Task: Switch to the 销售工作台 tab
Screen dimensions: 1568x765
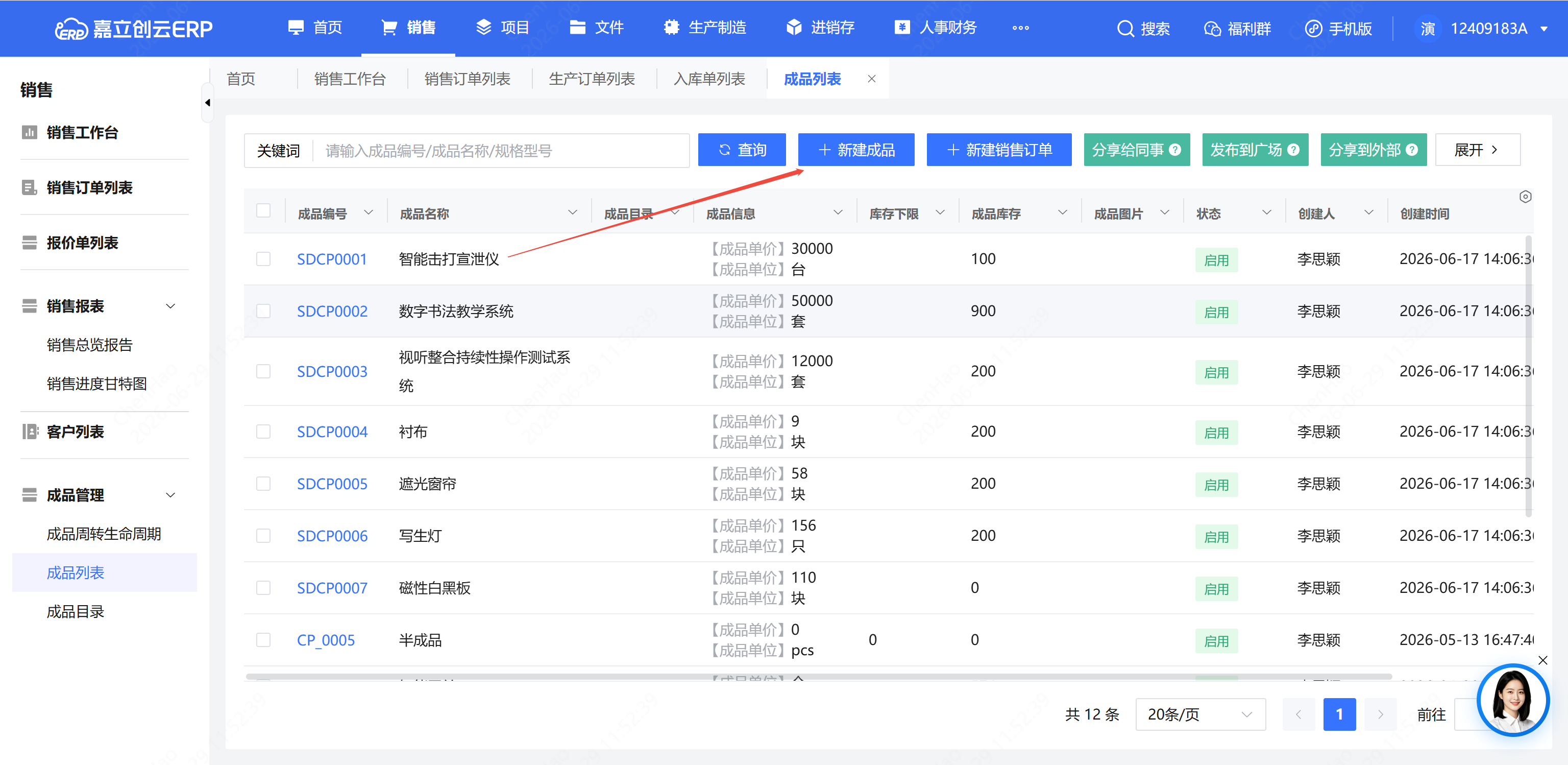Action: (350, 79)
